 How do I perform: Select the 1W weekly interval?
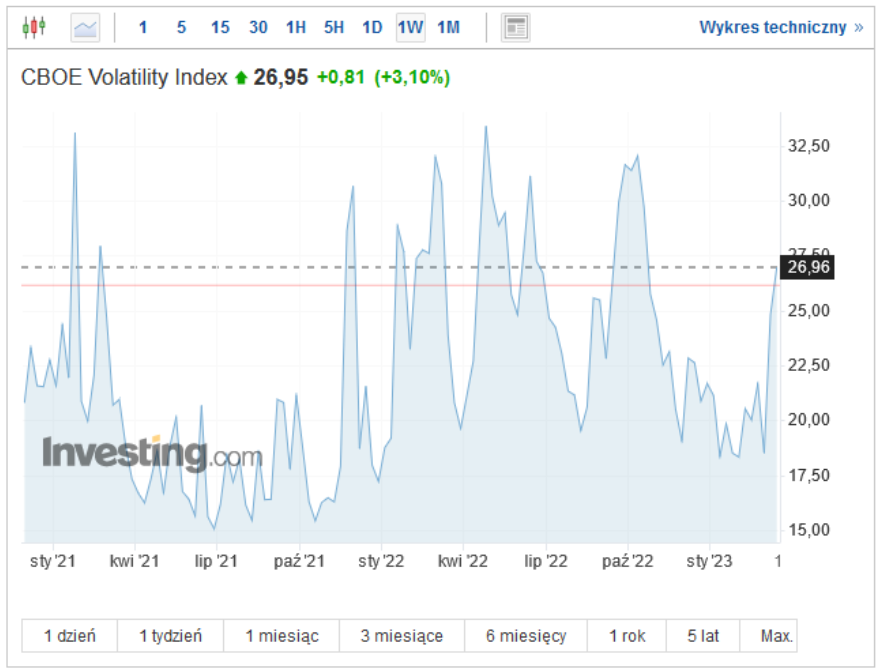tap(410, 27)
